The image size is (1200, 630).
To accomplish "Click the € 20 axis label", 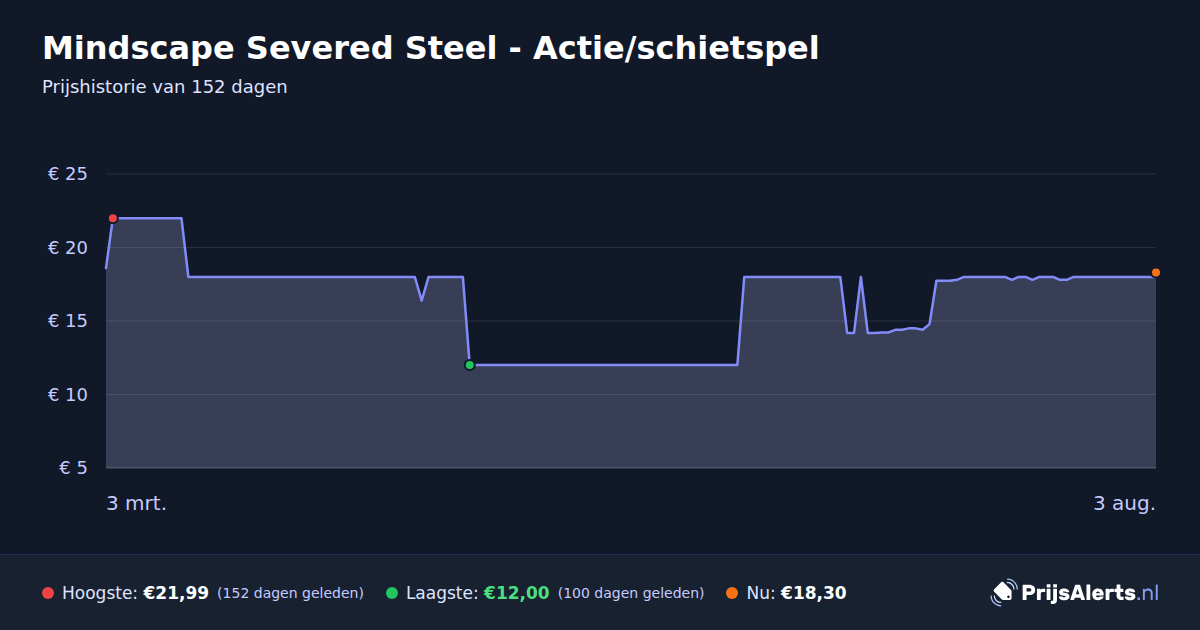I will pos(68,248).
